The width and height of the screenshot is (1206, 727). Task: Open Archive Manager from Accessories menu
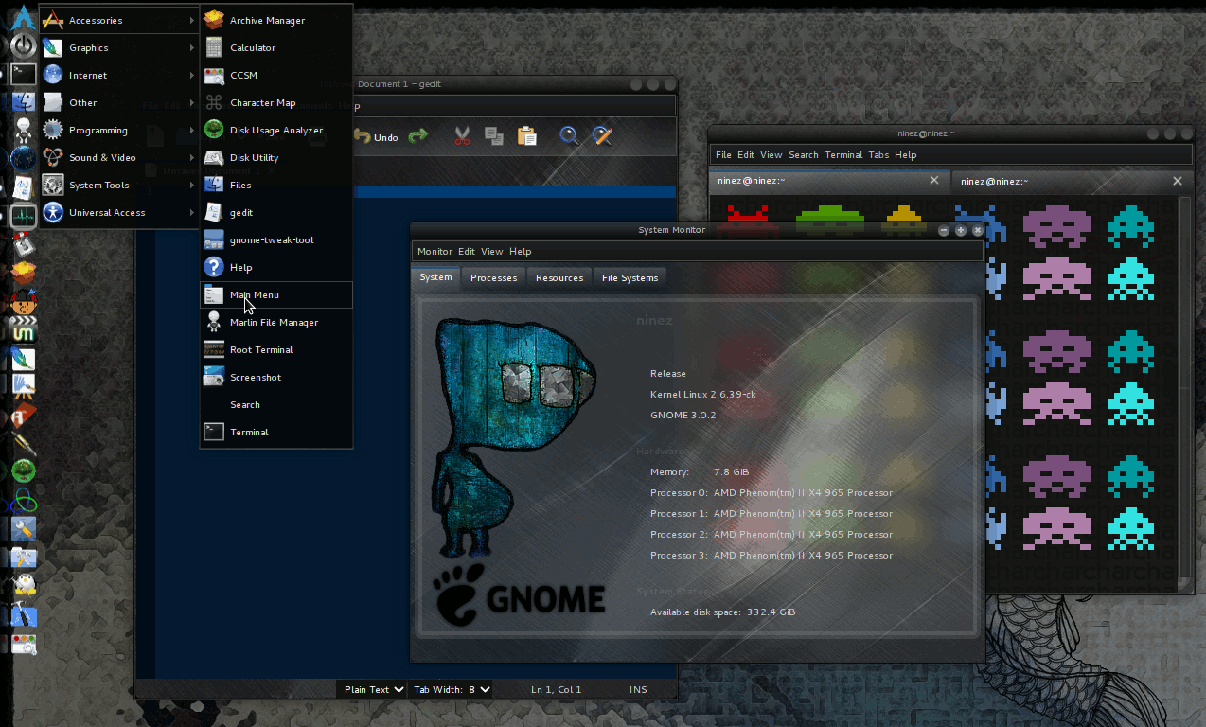pyautogui.click(x=276, y=20)
